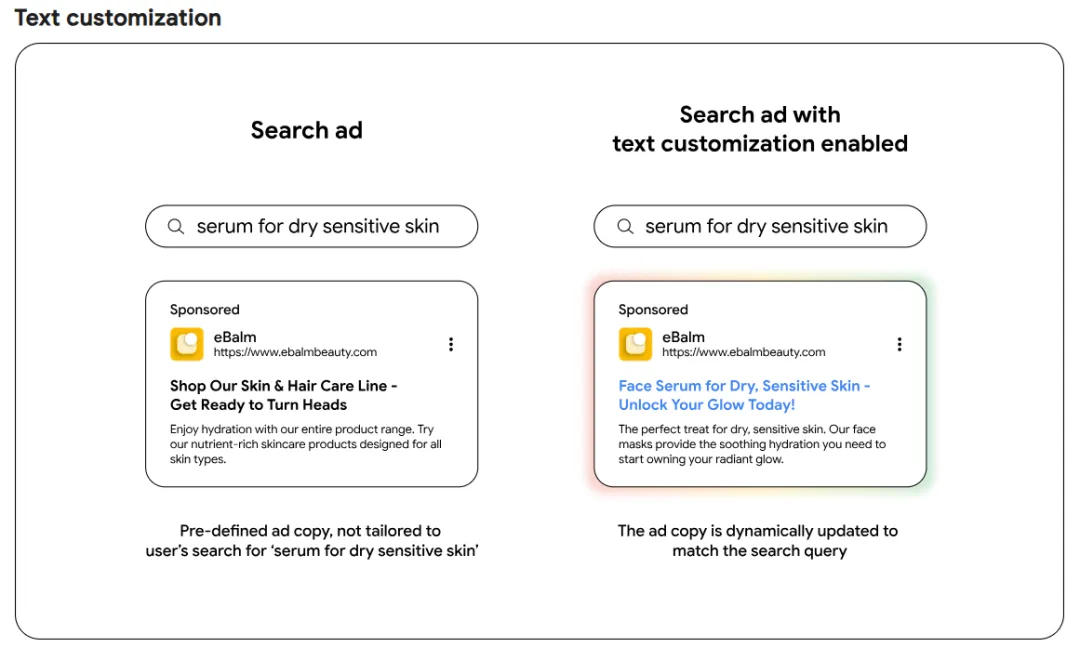Select the 'The perfect treat for dry, sensitive skin' description
Viewport: 1080px width, 647px height.
752,444
